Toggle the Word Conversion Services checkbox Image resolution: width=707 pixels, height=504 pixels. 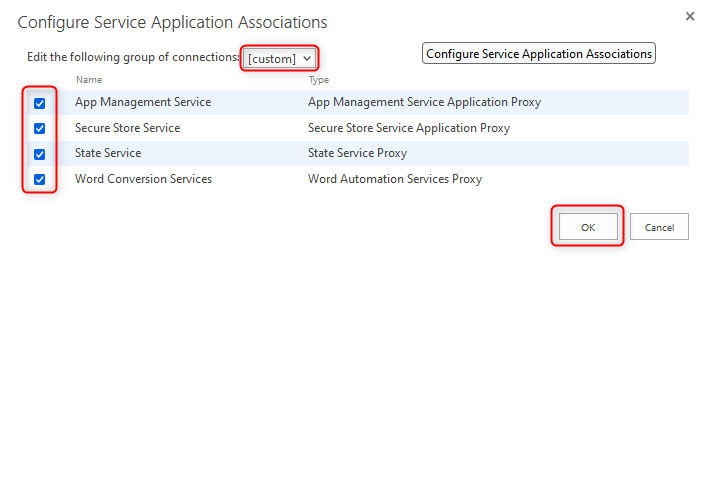(x=40, y=179)
